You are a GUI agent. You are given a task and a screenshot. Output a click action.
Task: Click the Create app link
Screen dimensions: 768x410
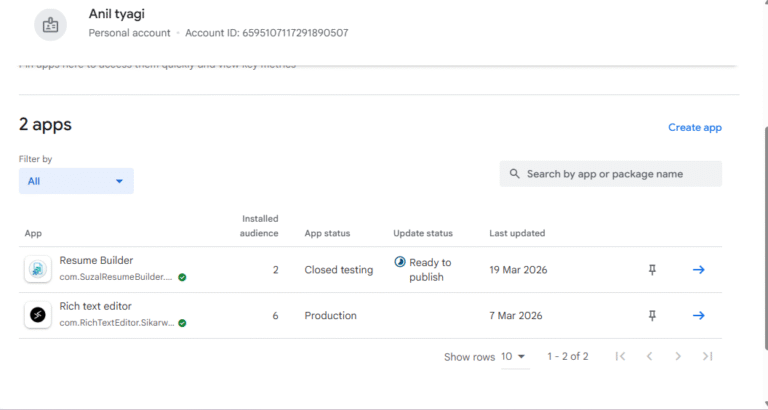(x=695, y=127)
